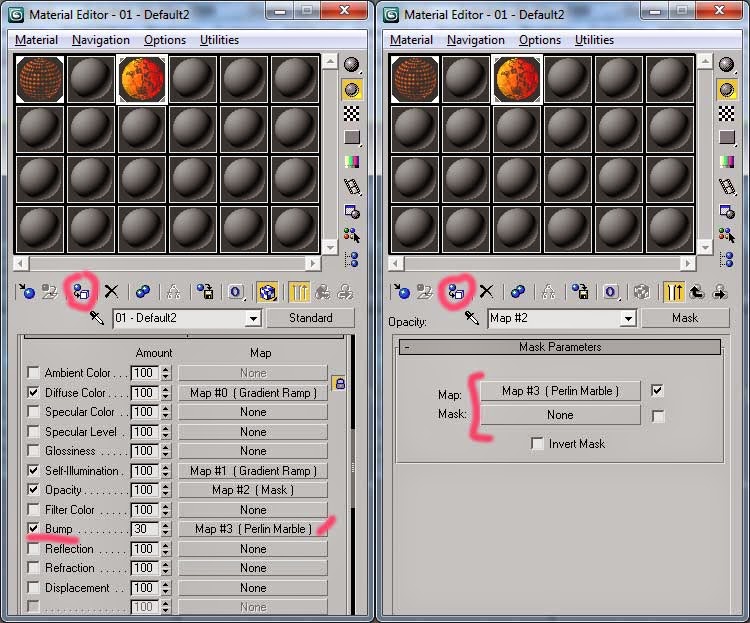Open Map #2 (Mask) opacity map button
This screenshot has width=750, height=623.
tap(253, 490)
